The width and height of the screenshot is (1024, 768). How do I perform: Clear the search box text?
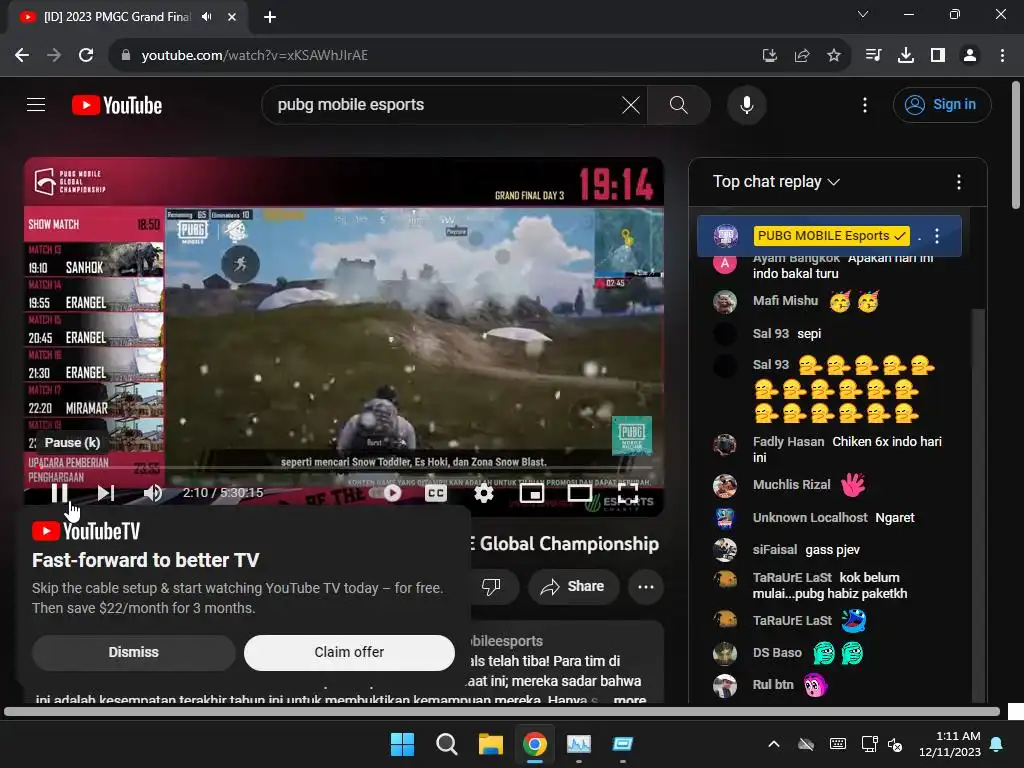tap(631, 105)
